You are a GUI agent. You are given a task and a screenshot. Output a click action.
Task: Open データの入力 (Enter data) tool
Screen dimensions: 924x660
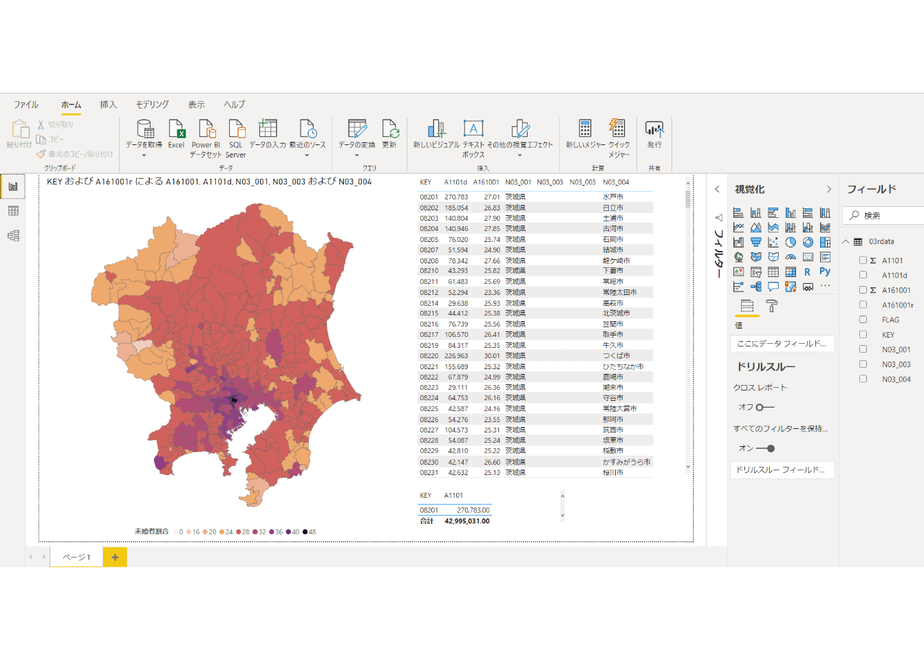268,134
